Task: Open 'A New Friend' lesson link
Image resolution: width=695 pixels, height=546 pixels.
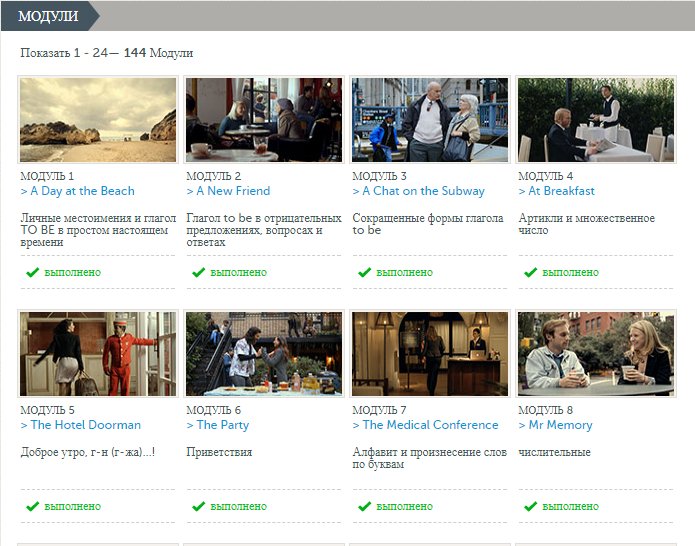Action: tap(229, 191)
